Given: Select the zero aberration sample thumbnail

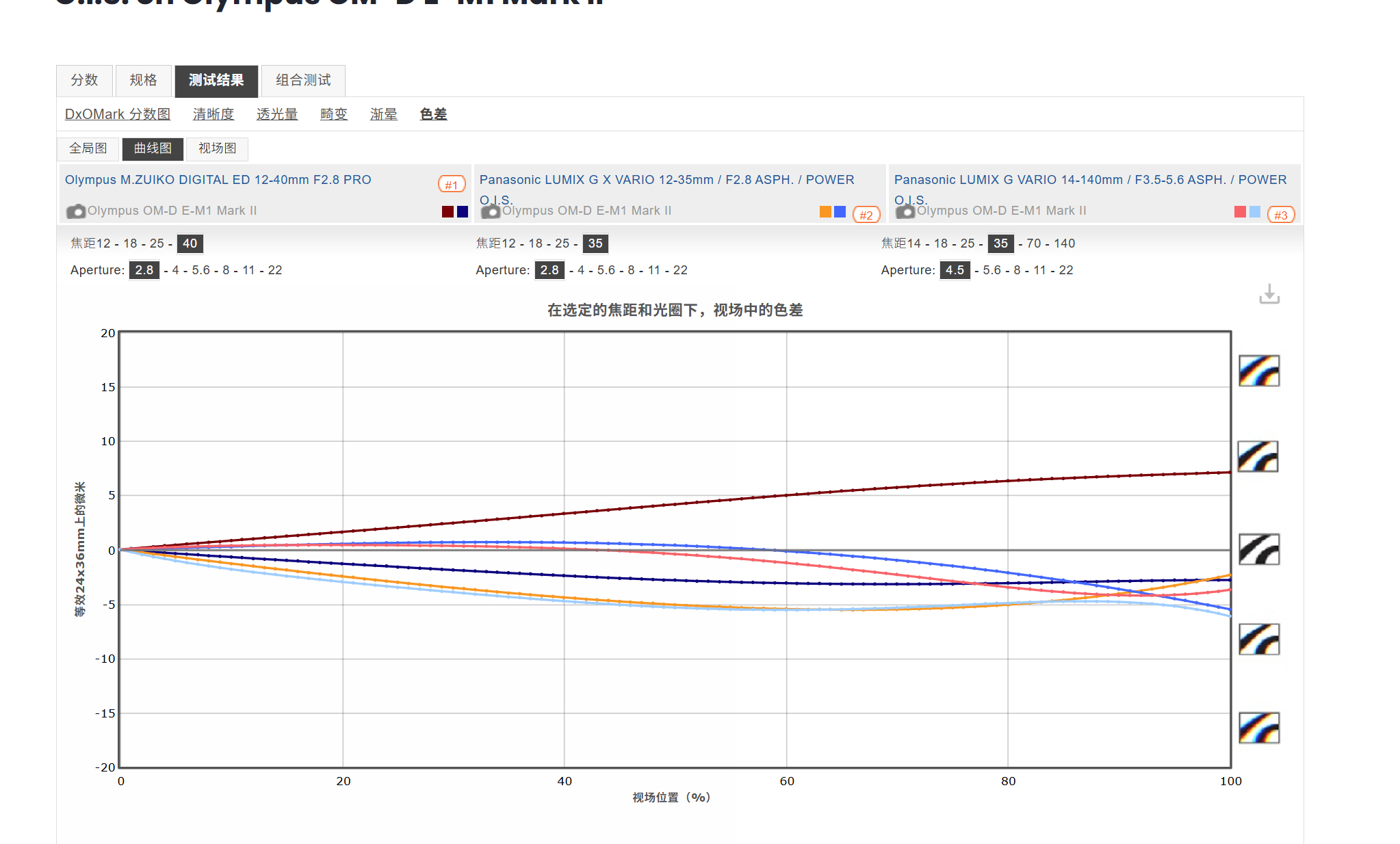Looking at the screenshot, I should tap(1259, 549).
